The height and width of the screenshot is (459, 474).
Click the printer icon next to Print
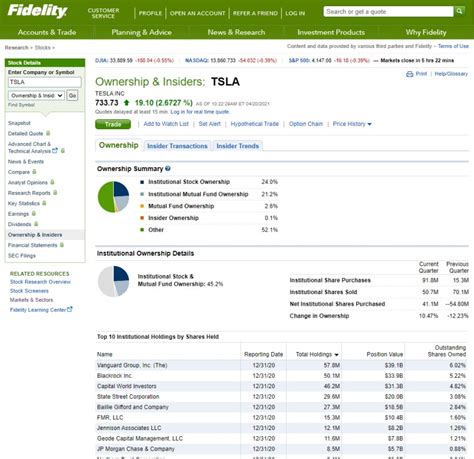tap(409, 74)
